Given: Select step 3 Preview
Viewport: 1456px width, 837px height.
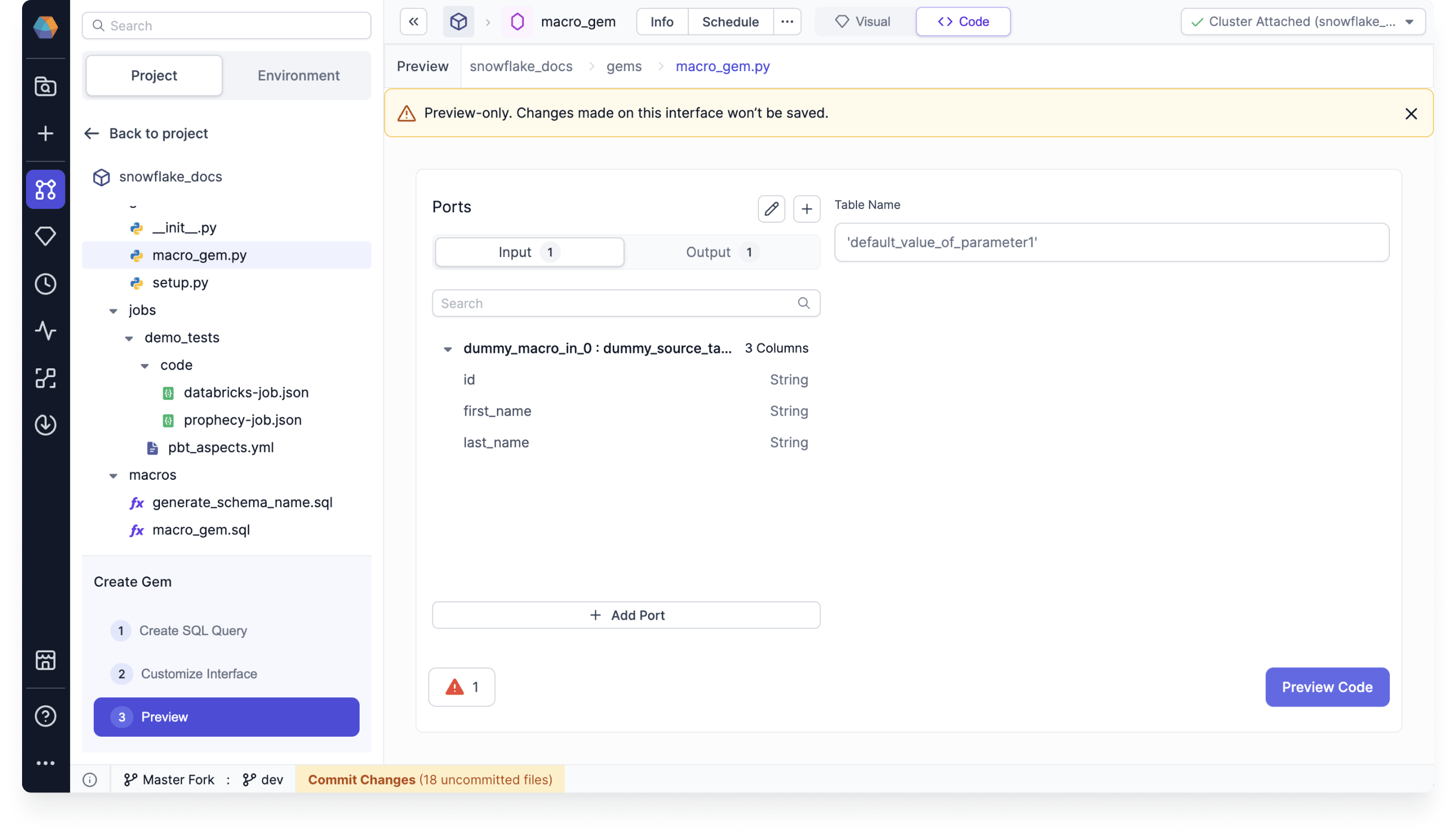Looking at the screenshot, I should coord(227,717).
